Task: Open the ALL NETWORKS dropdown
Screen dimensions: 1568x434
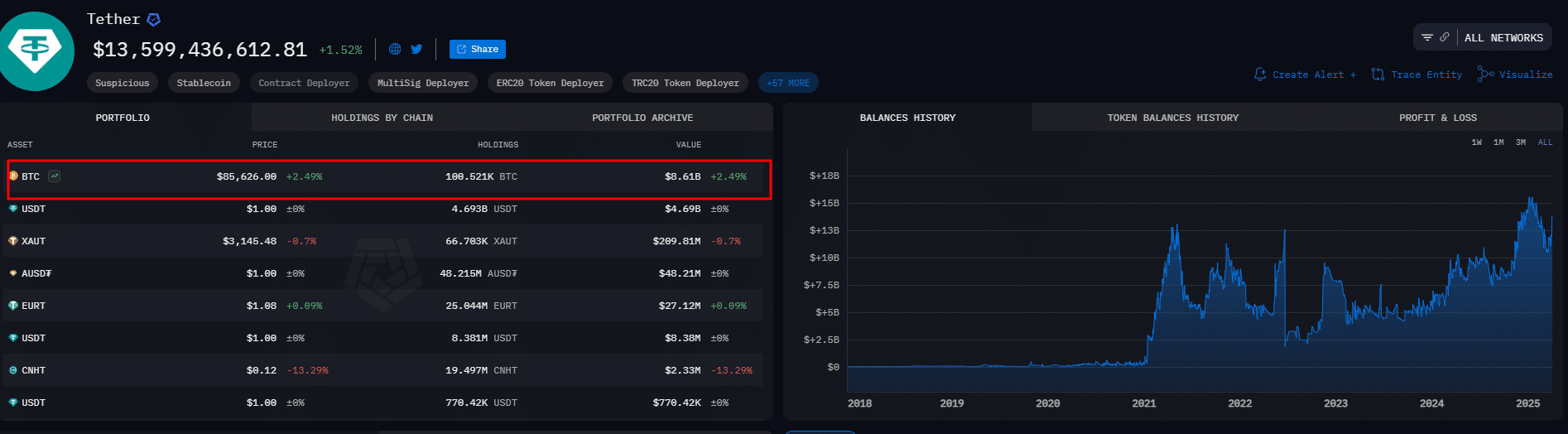Action: (1503, 38)
